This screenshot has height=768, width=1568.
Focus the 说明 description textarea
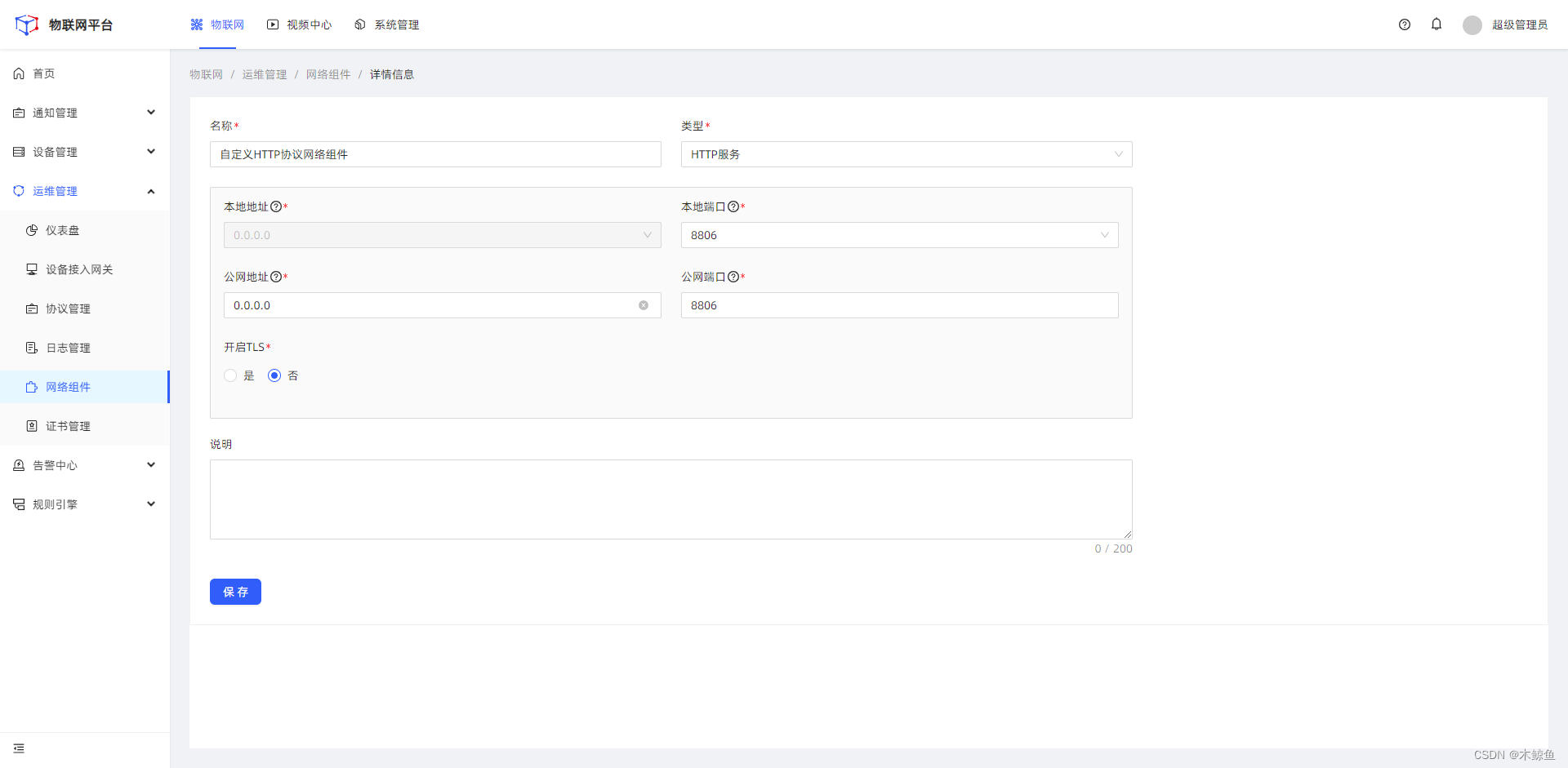pos(671,499)
